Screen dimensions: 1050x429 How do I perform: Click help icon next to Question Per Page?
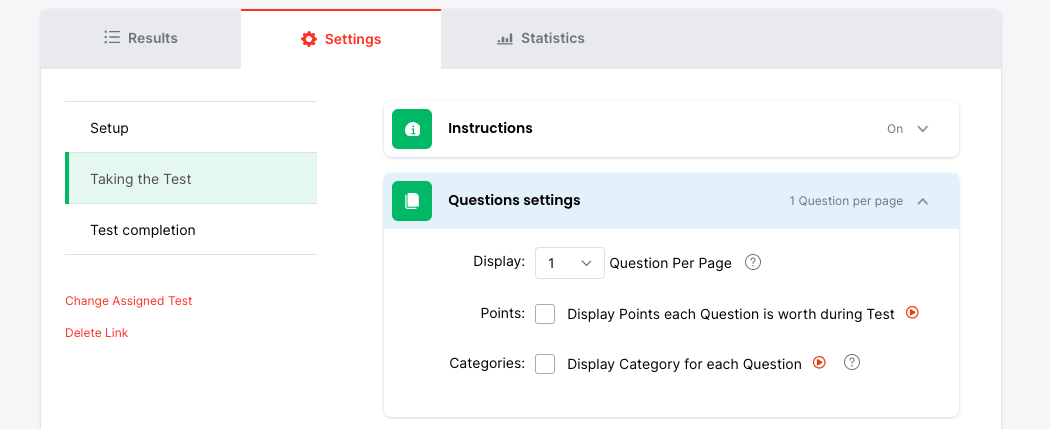[754, 263]
